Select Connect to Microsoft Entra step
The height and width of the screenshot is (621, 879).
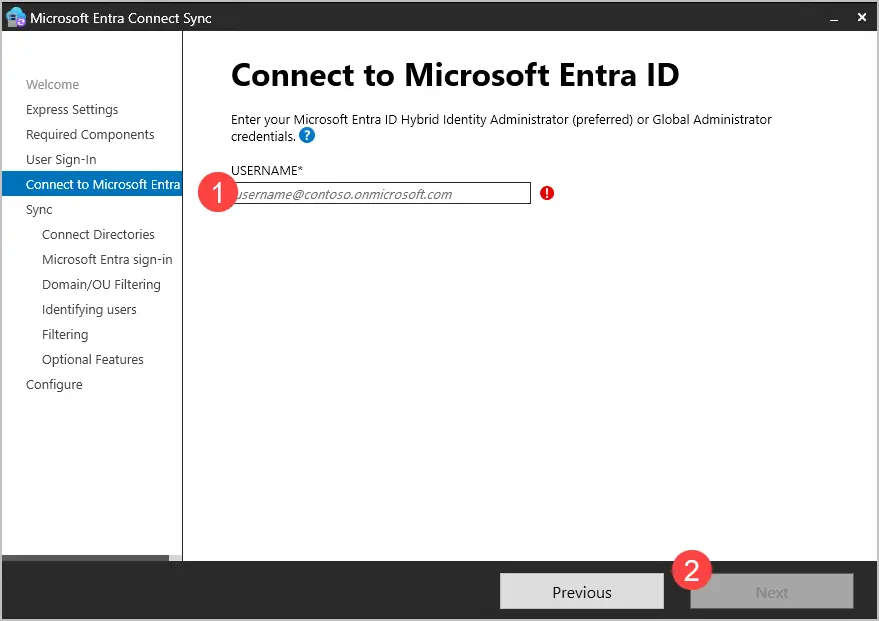pyautogui.click(x=92, y=184)
